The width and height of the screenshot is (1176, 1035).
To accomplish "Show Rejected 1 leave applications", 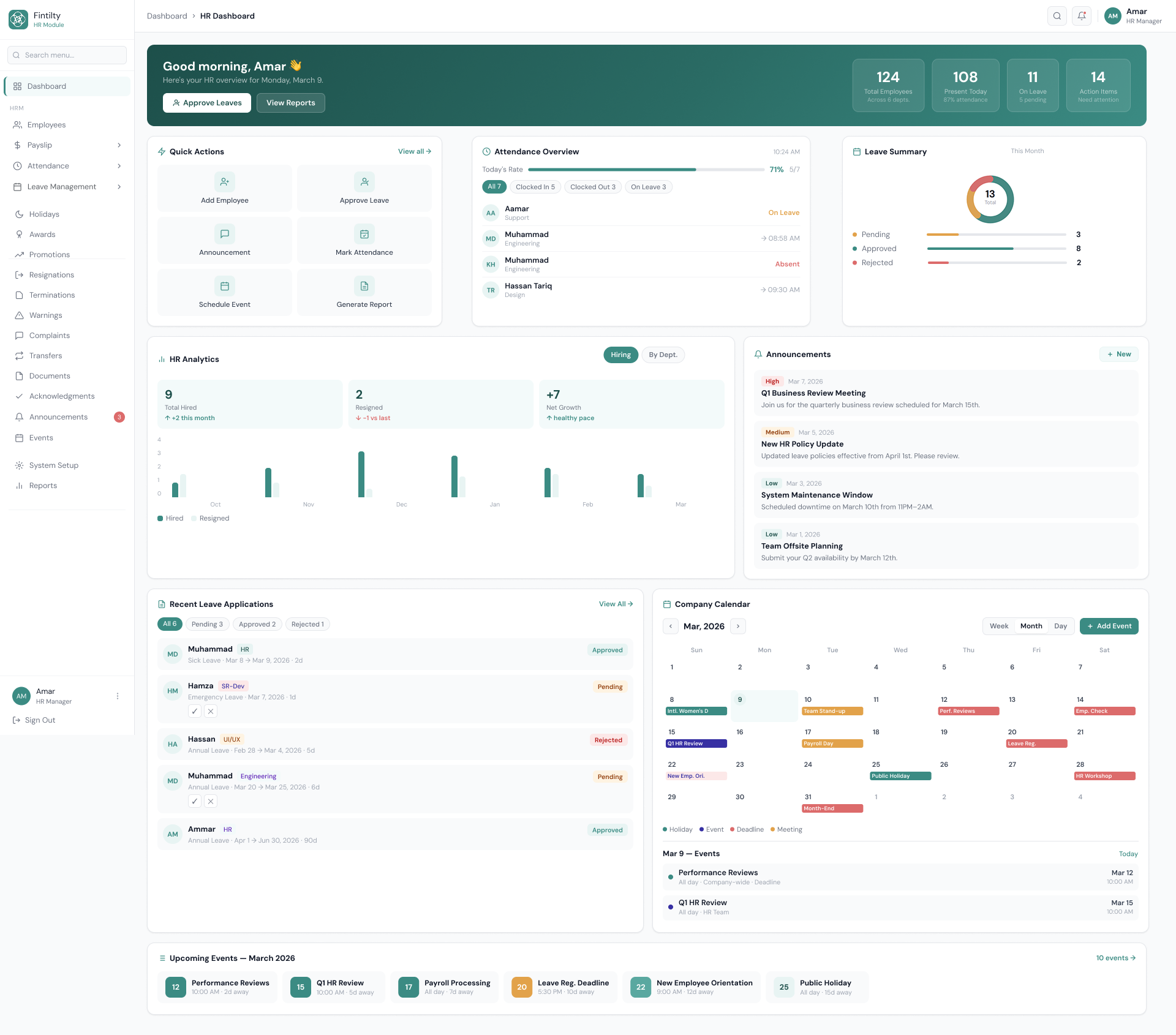I will (x=307, y=624).
